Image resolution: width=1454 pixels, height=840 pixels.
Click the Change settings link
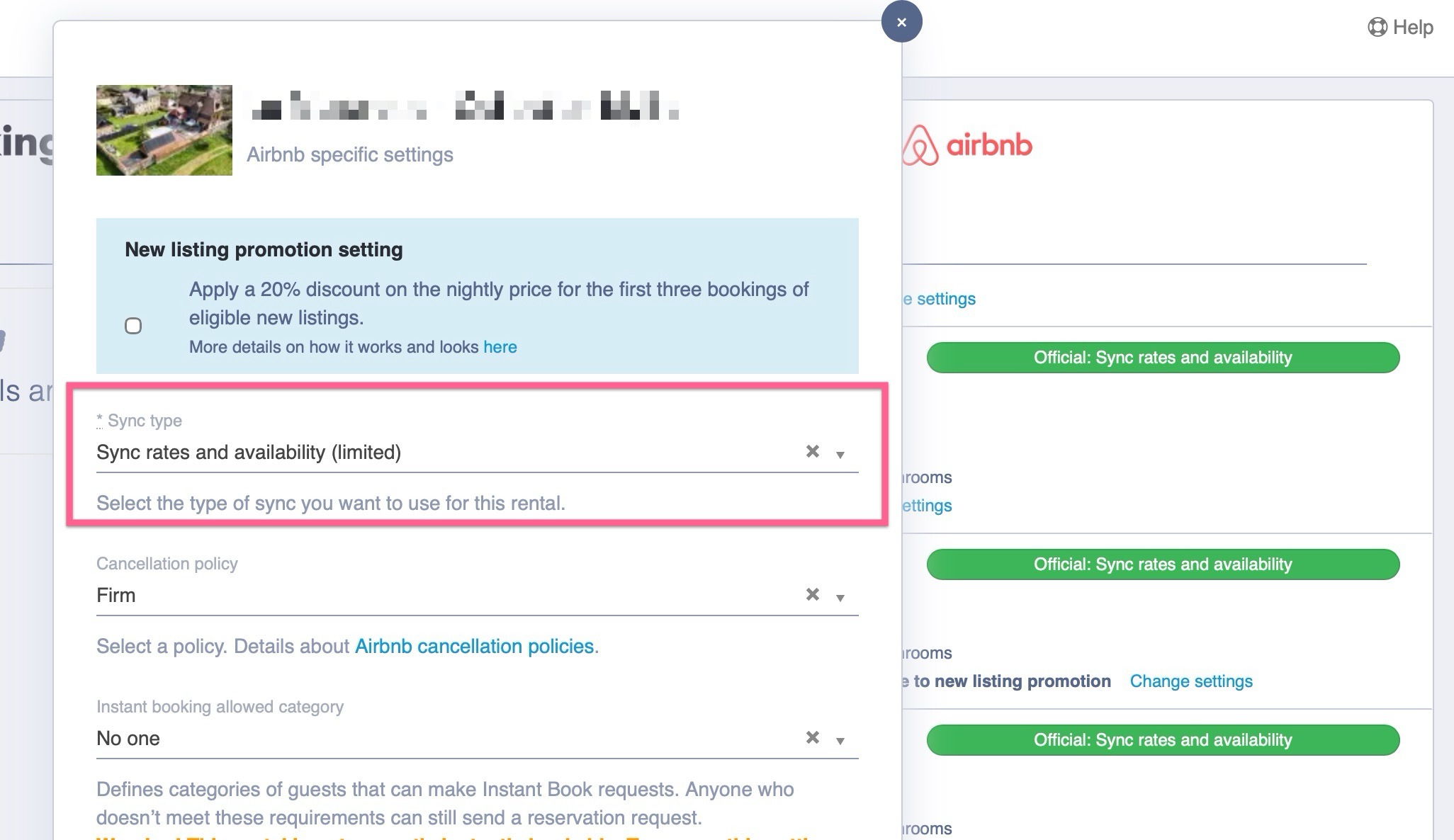[x=1190, y=681]
